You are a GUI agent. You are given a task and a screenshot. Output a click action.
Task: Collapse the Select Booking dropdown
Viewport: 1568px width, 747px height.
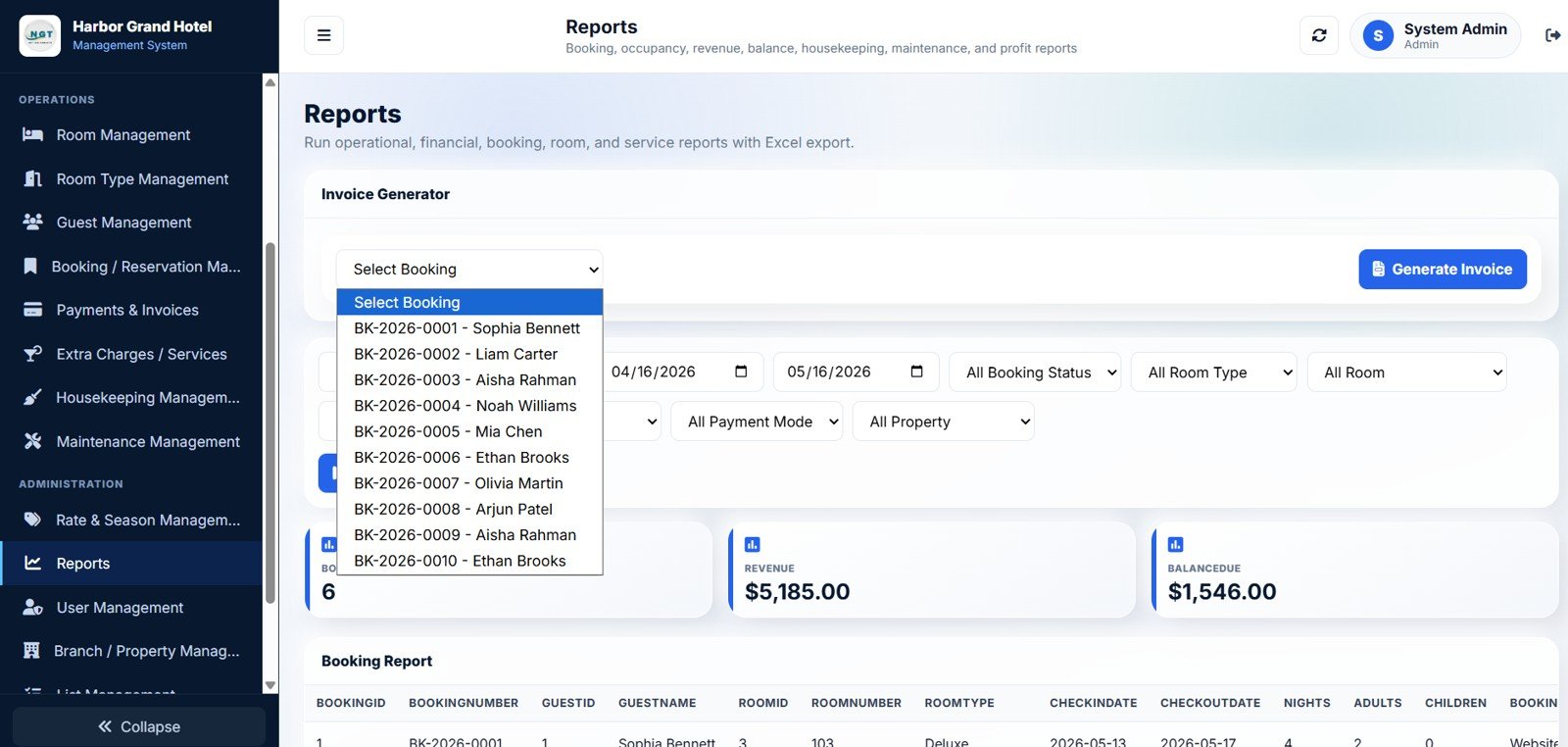(469, 269)
